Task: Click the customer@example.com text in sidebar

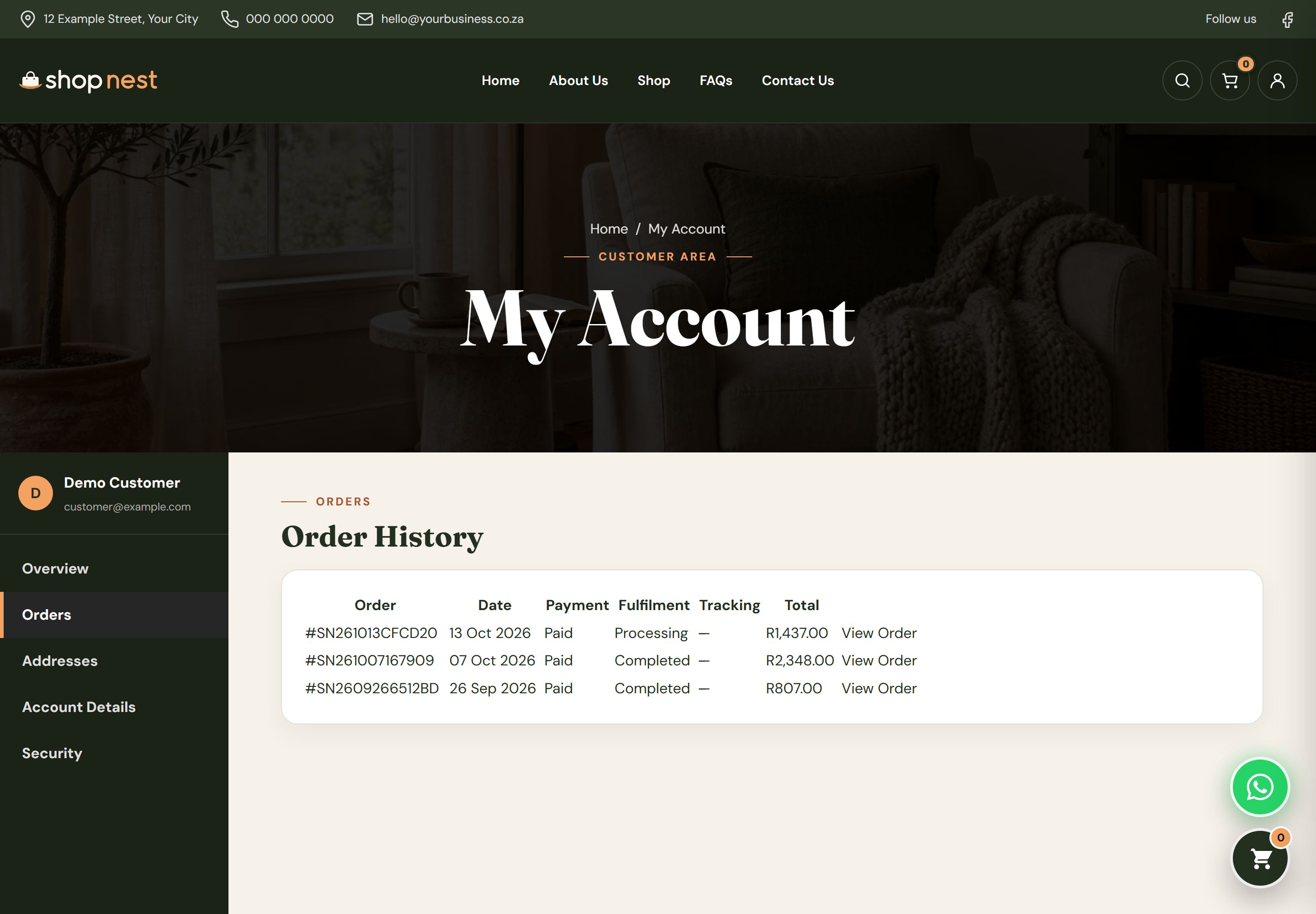Action: tap(127, 507)
